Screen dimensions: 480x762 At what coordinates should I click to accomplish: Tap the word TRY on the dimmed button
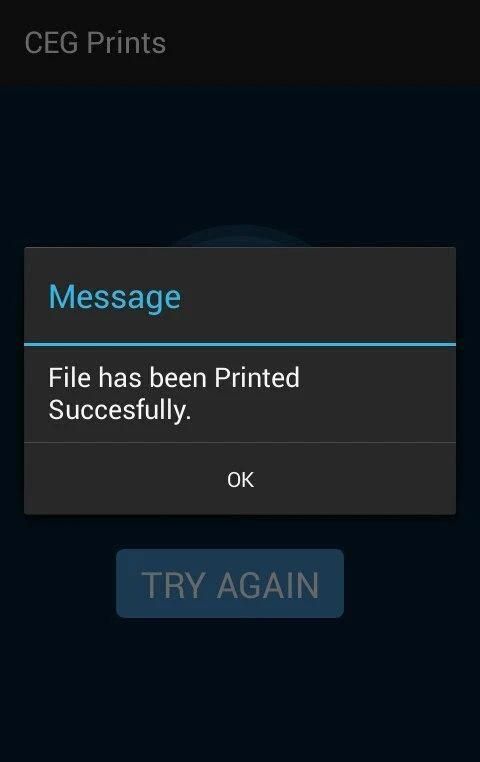coord(173,585)
